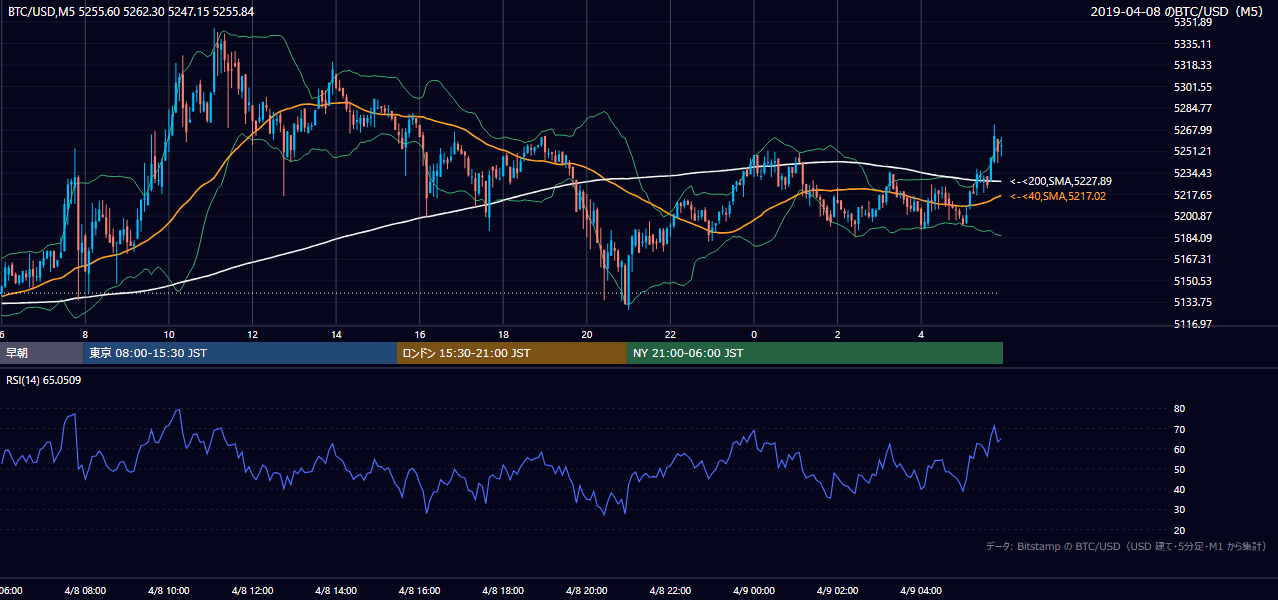Click the ロンドン 15:30-21:00 JST session bar
1278x600 pixels.
pyautogui.click(x=512, y=353)
